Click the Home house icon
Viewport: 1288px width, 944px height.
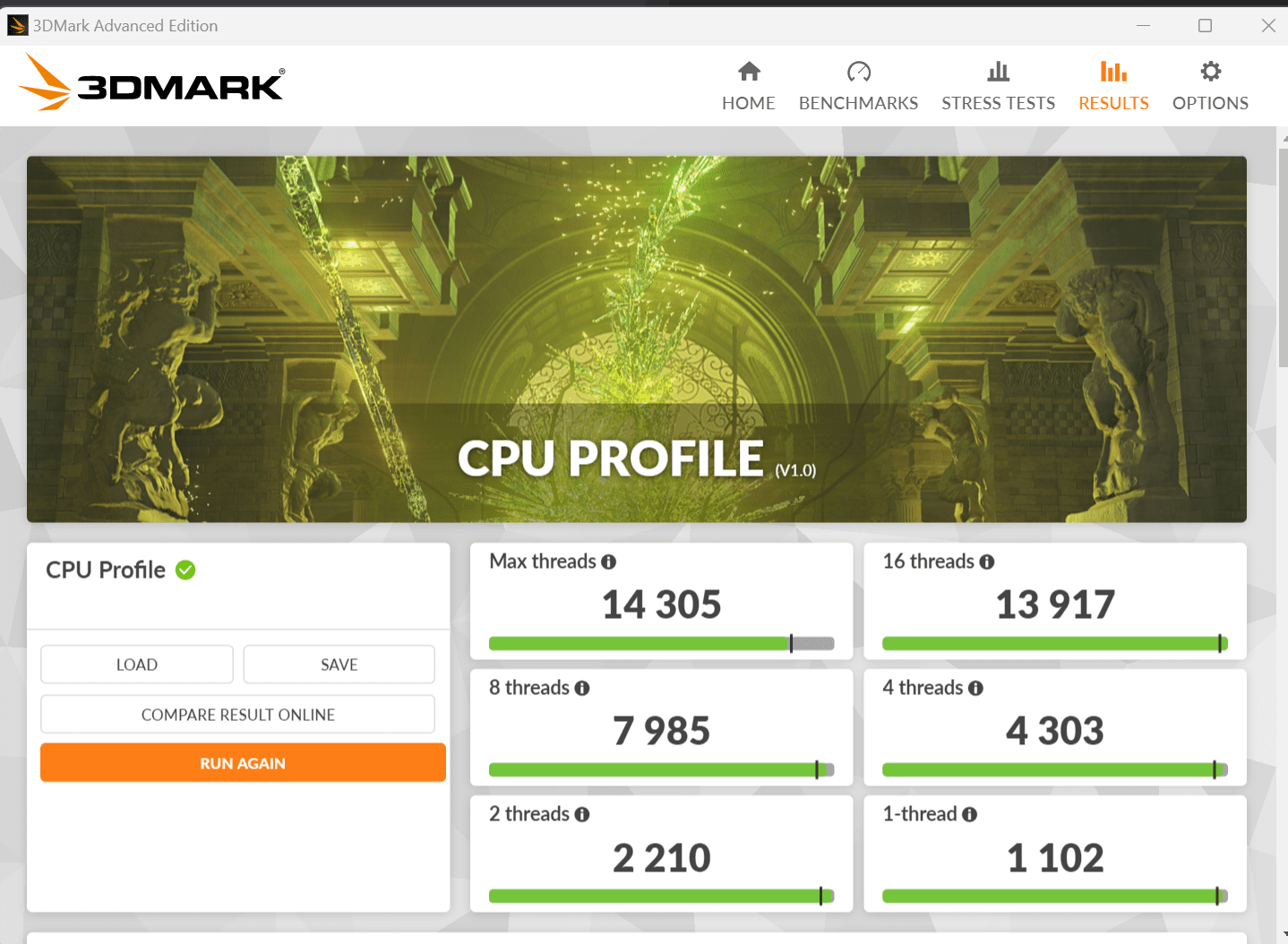click(749, 71)
